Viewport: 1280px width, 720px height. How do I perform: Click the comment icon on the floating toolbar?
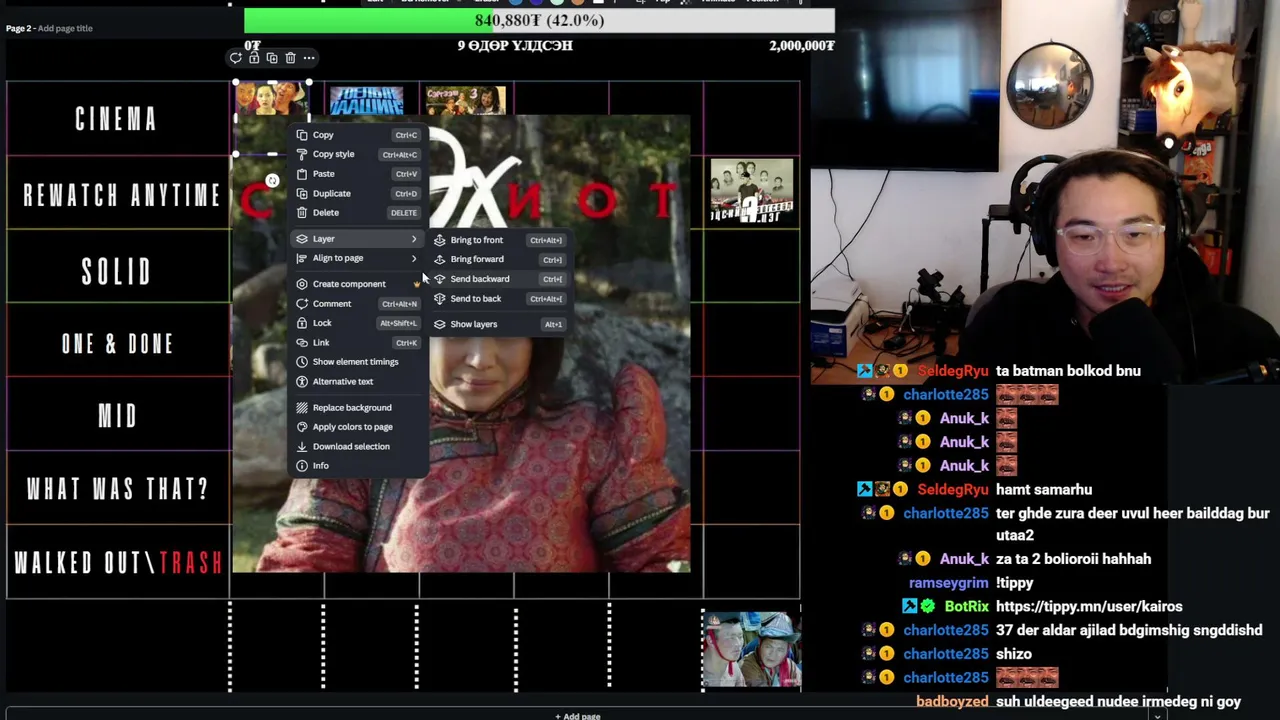tap(236, 58)
